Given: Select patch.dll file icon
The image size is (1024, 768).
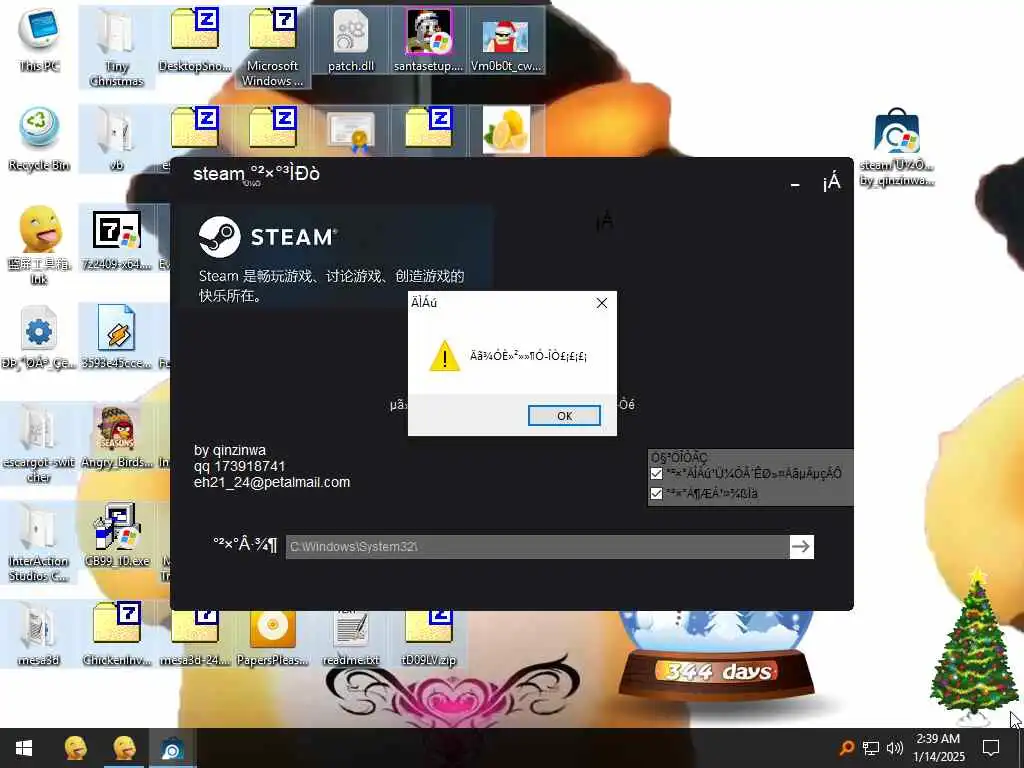Looking at the screenshot, I should click(x=351, y=39).
